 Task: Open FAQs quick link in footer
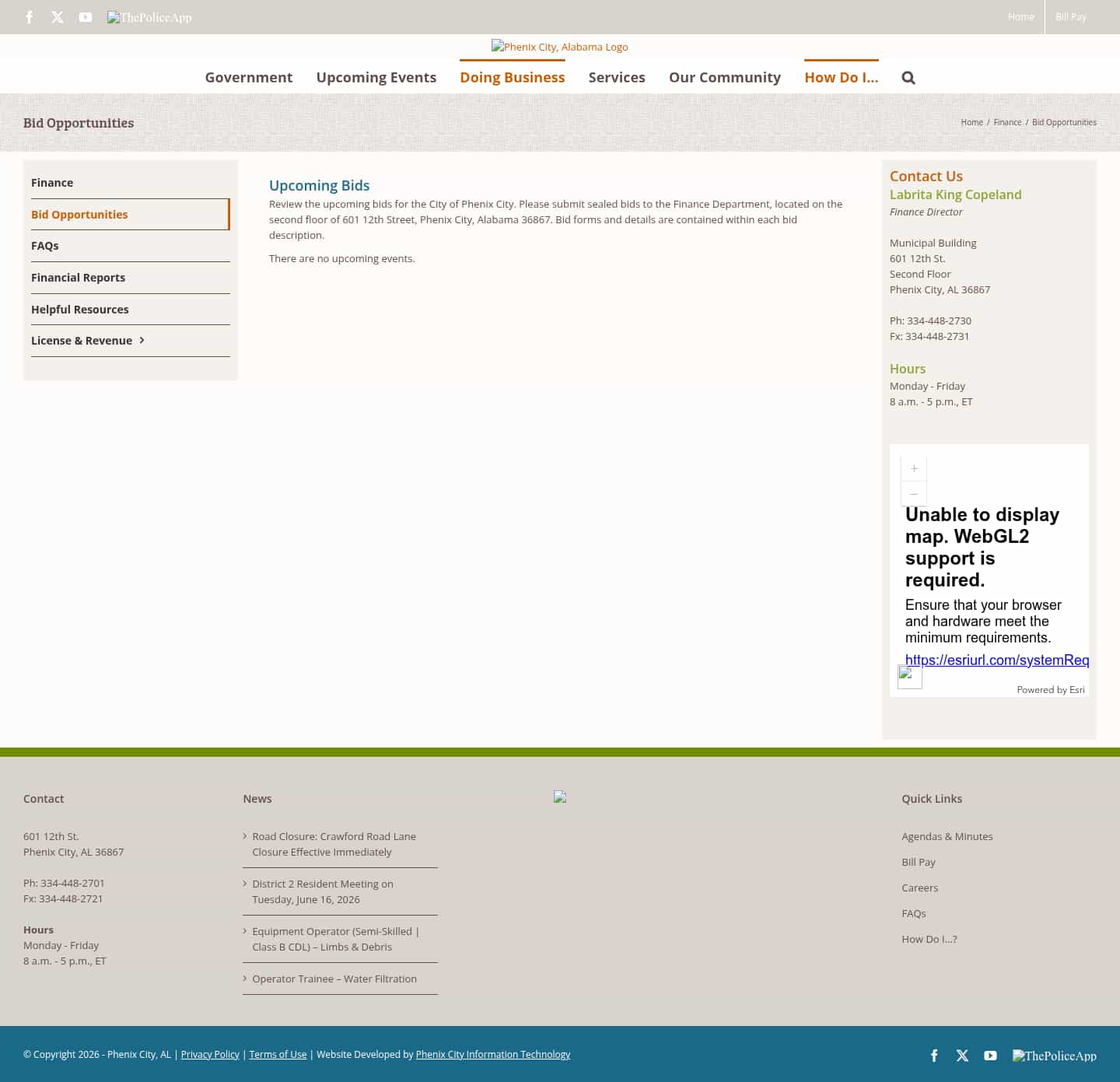914,914
